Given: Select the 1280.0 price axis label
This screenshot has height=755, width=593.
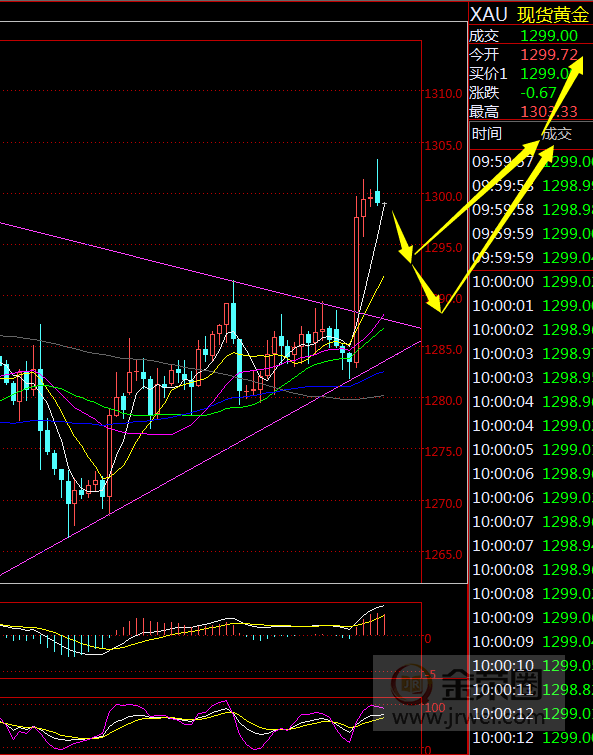Looking at the screenshot, I should [x=443, y=401].
